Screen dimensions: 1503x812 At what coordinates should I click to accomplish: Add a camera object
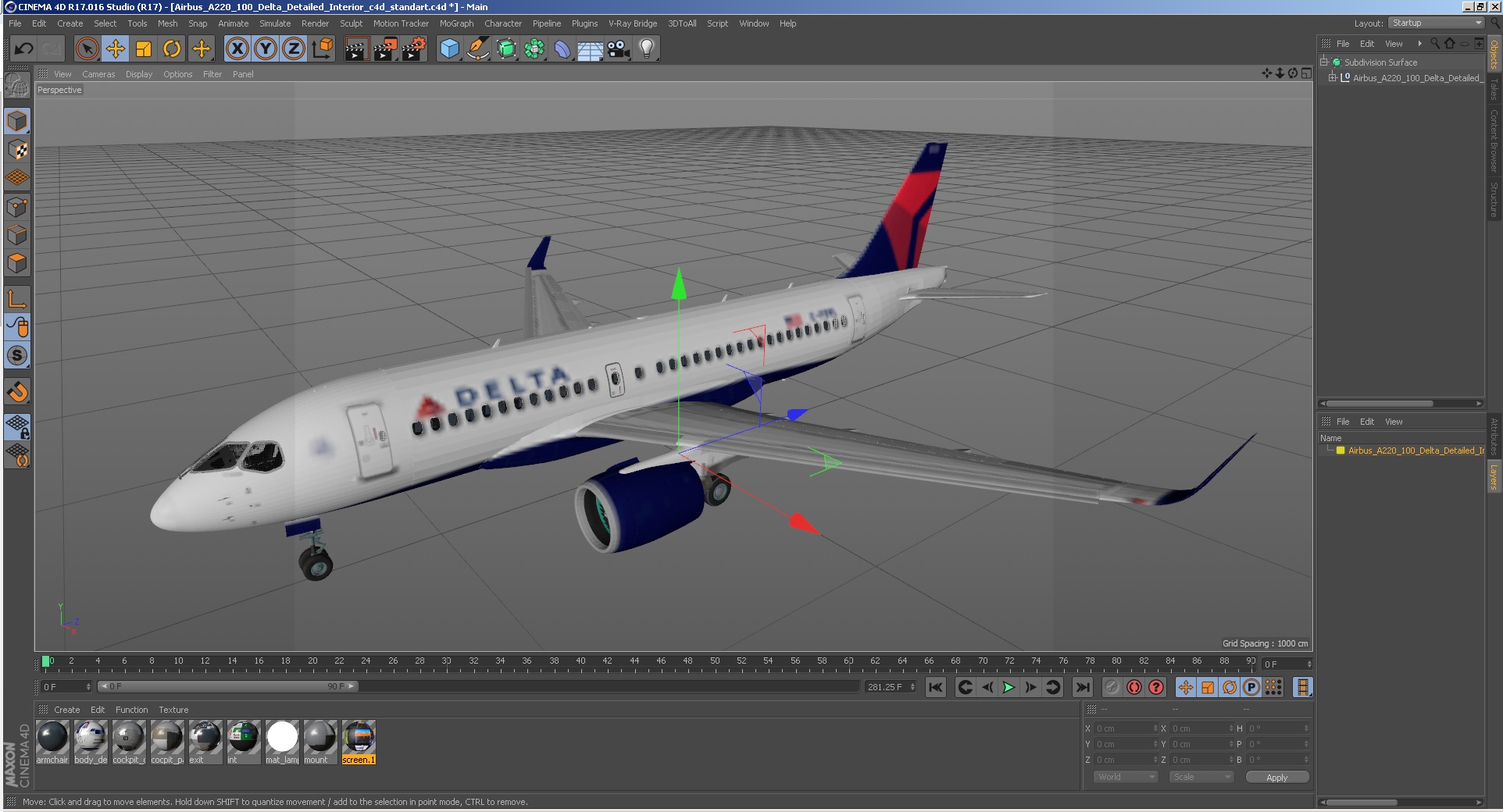pyautogui.click(x=619, y=49)
